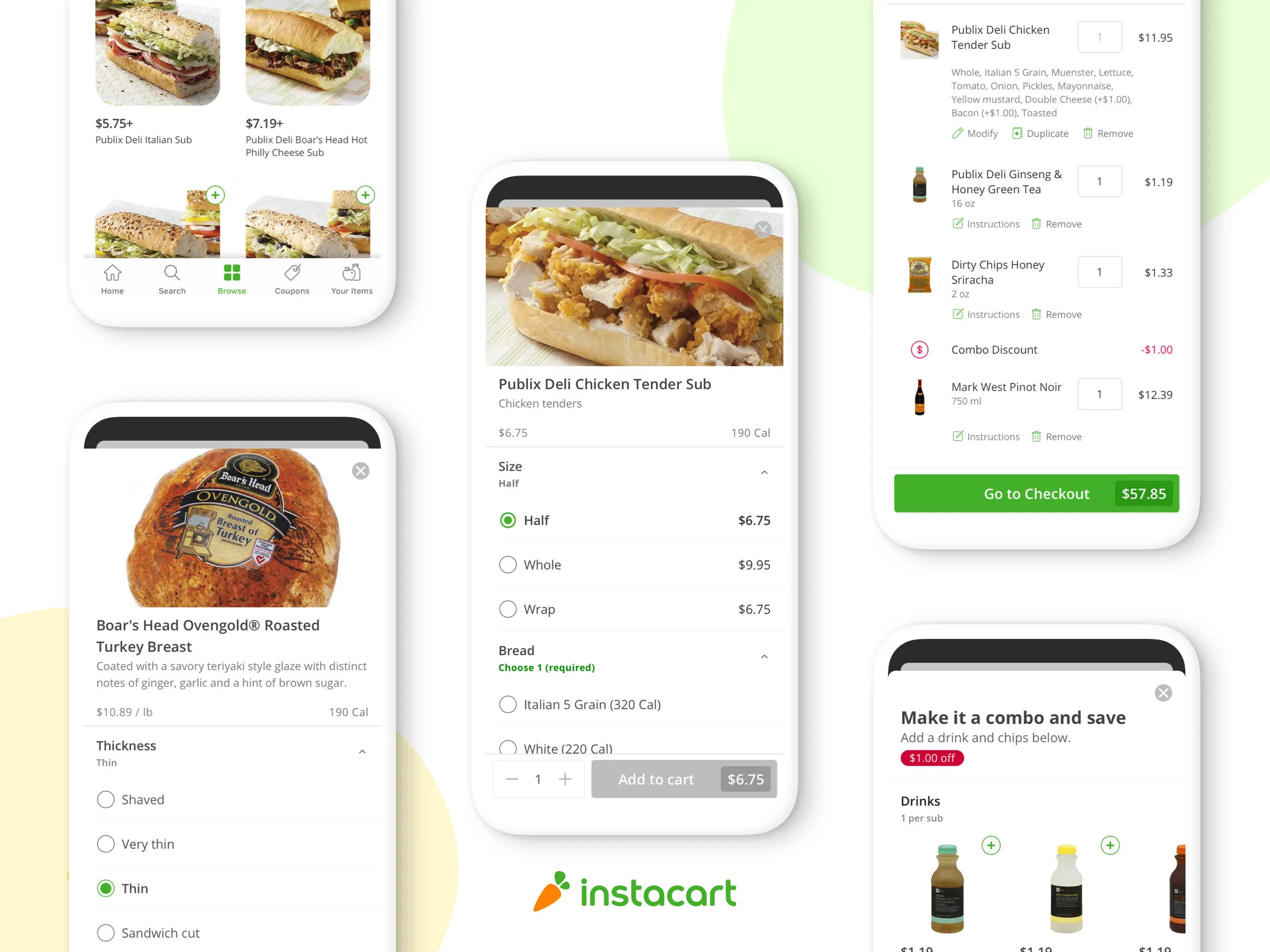Tap Go to Checkout for $57.85
Viewport: 1270px width, 952px height.
[x=1036, y=493]
